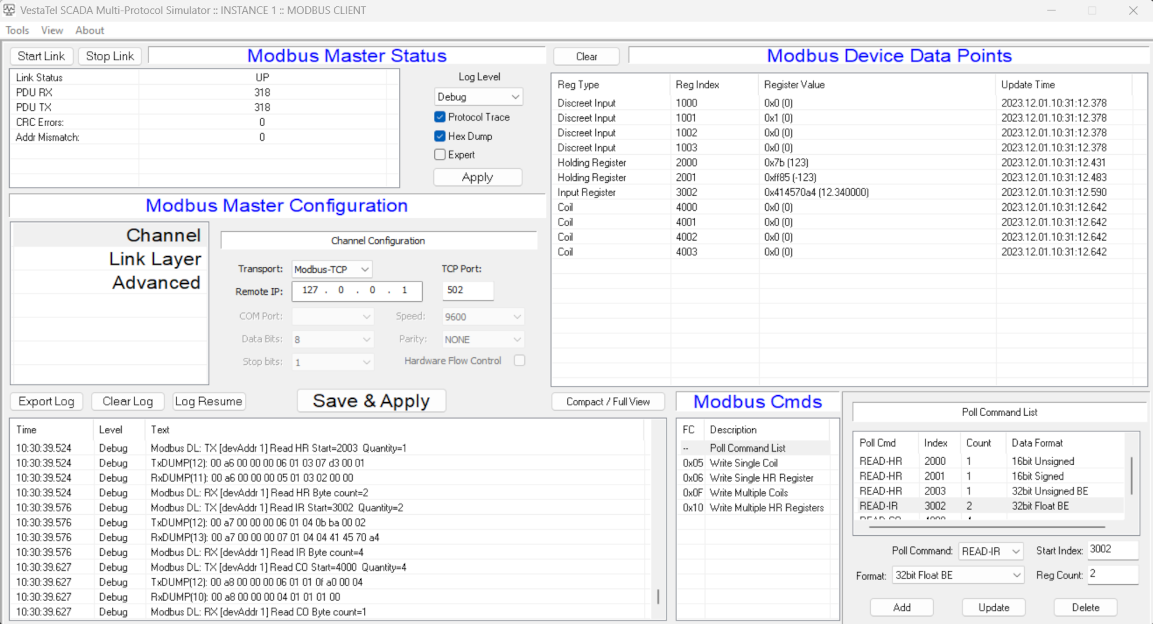
Task: Click the TCP Port input field
Action: (x=467, y=290)
